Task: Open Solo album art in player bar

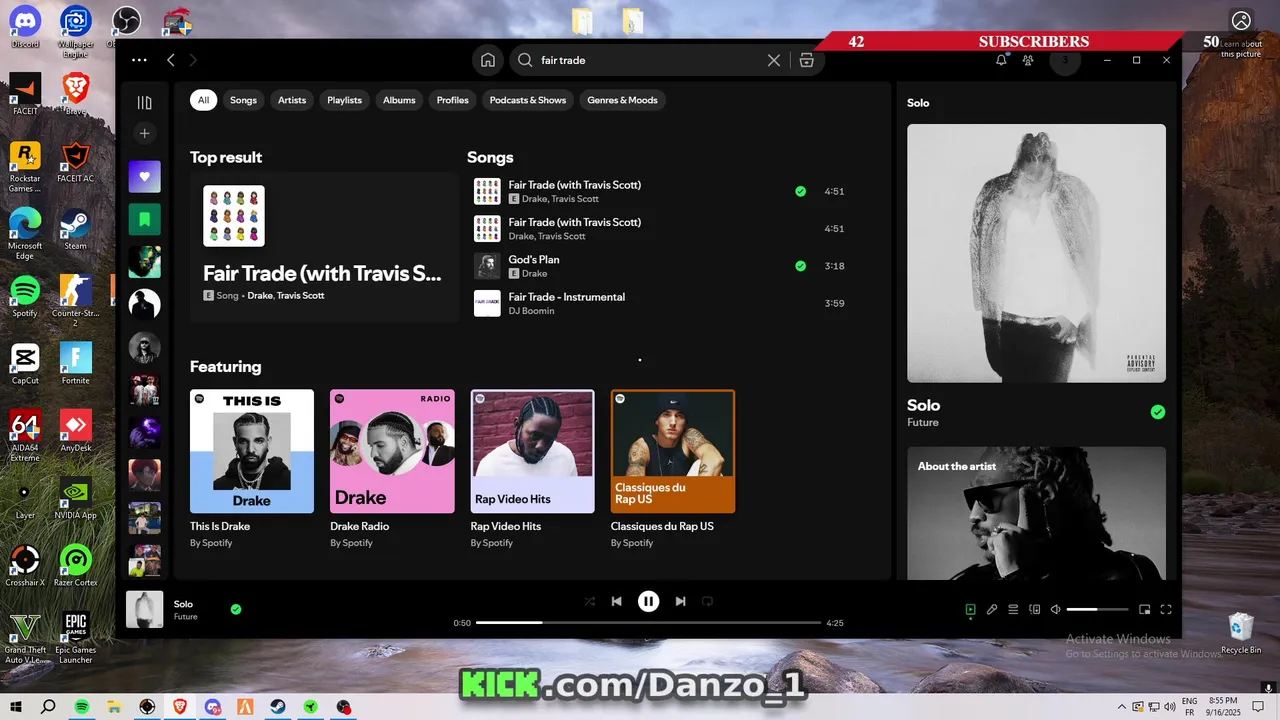Action: (144, 609)
